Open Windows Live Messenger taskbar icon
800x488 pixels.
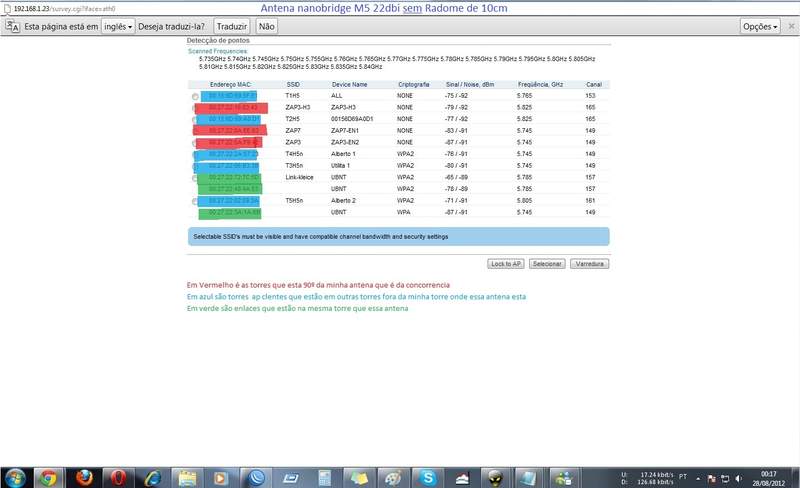point(564,478)
